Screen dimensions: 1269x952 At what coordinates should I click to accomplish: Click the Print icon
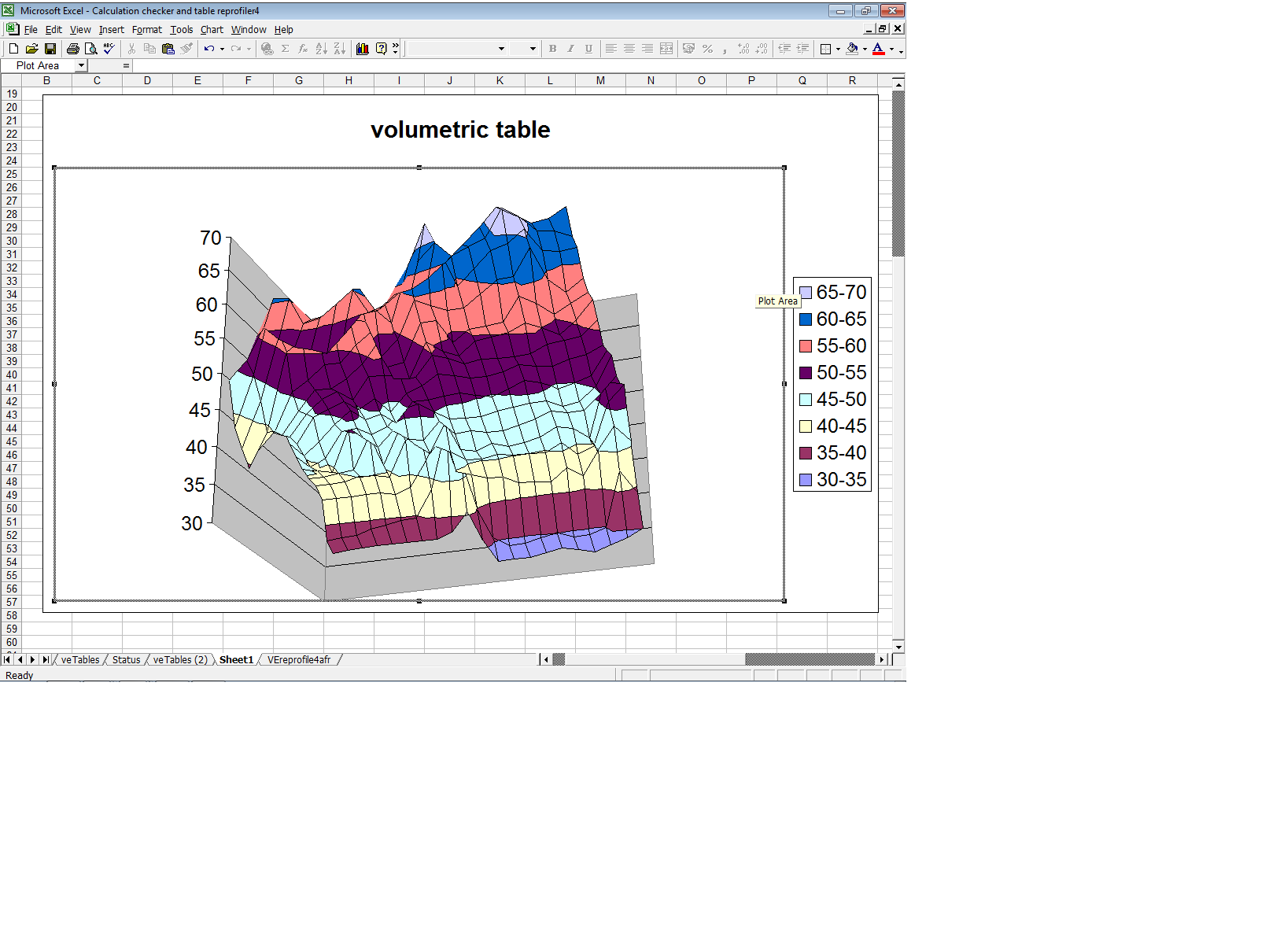click(x=73, y=49)
